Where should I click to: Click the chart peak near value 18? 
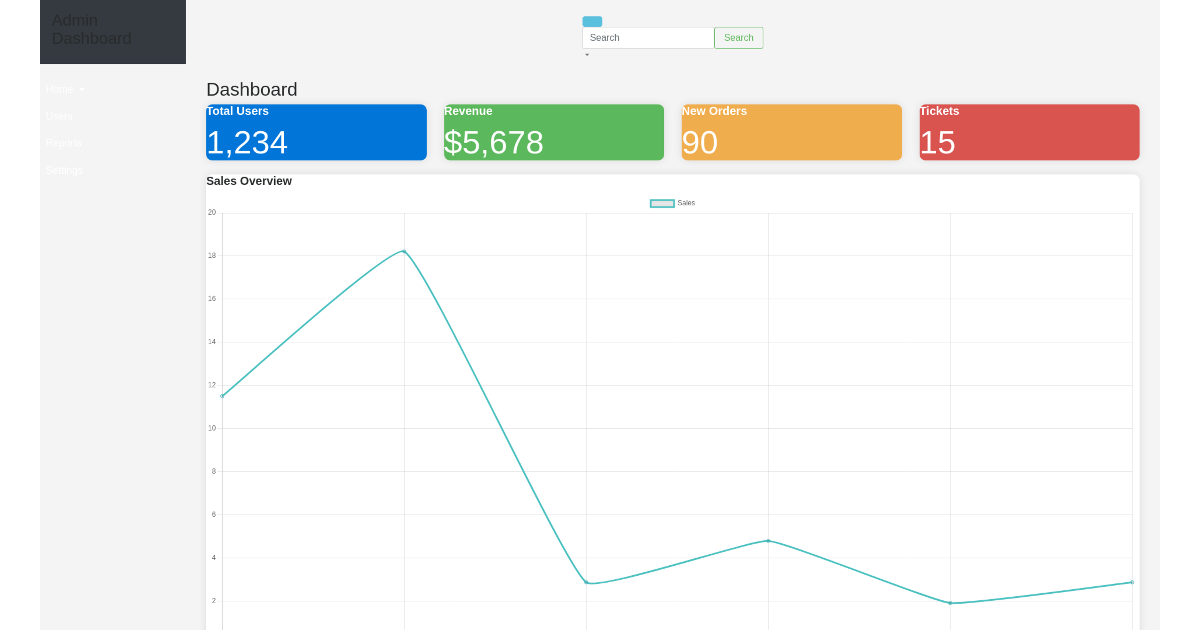(x=403, y=252)
